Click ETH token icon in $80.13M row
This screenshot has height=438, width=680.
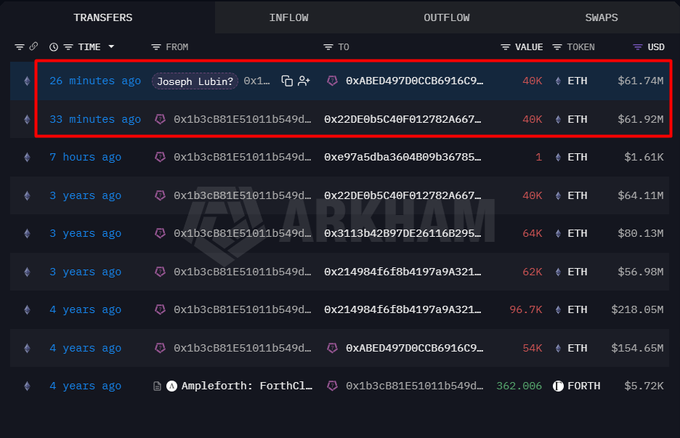[x=558, y=233]
